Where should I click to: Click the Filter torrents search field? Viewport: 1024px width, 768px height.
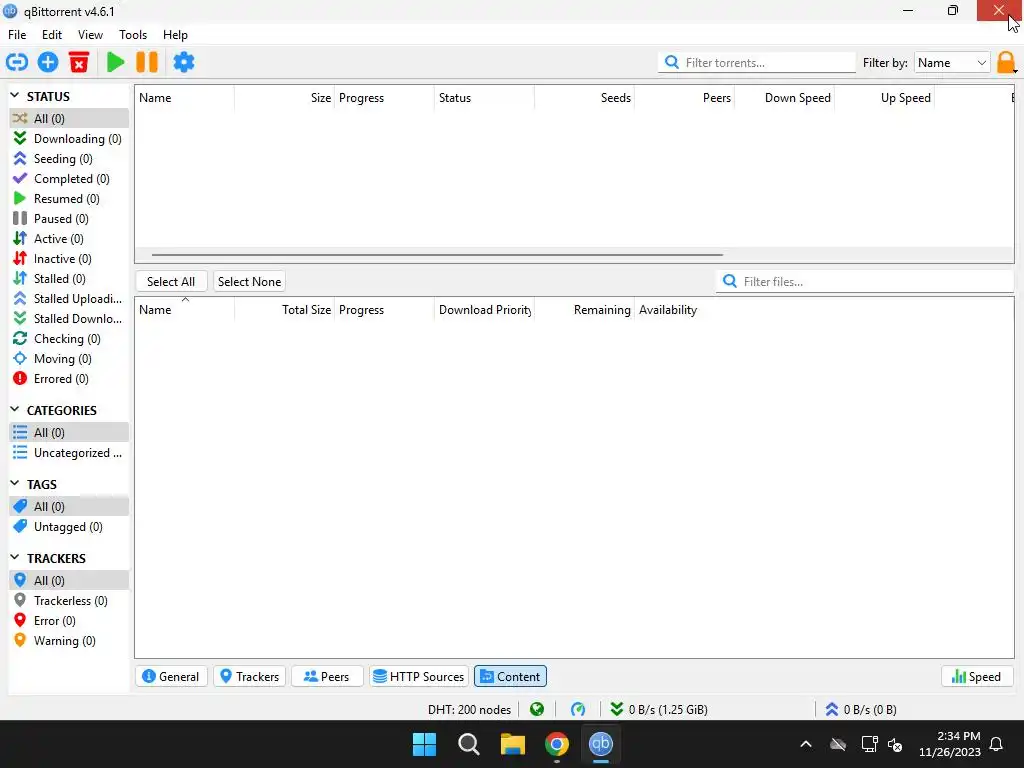point(757,63)
